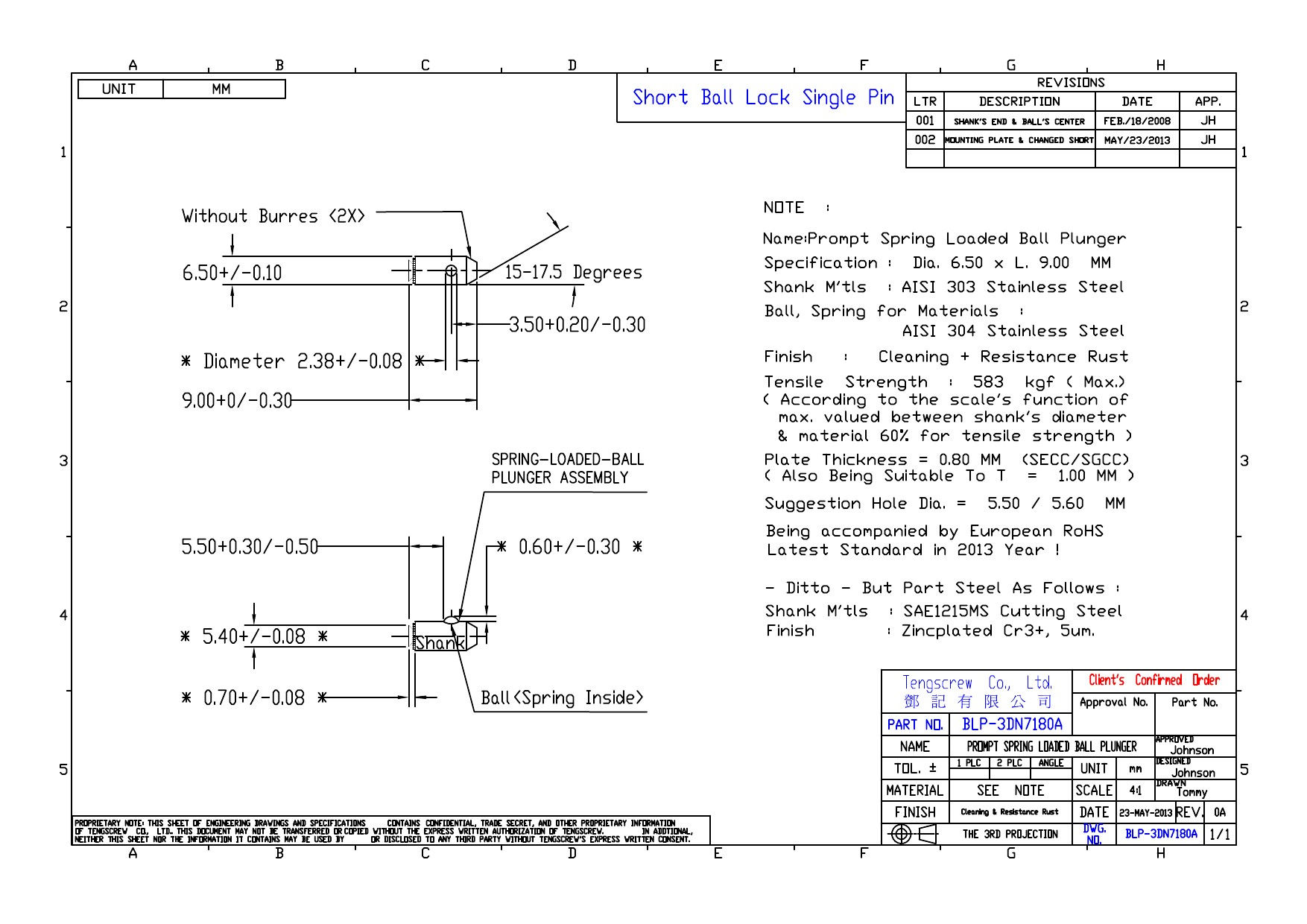
Task: Click the 15-17.5 Degrees angle label
Action: (x=573, y=273)
